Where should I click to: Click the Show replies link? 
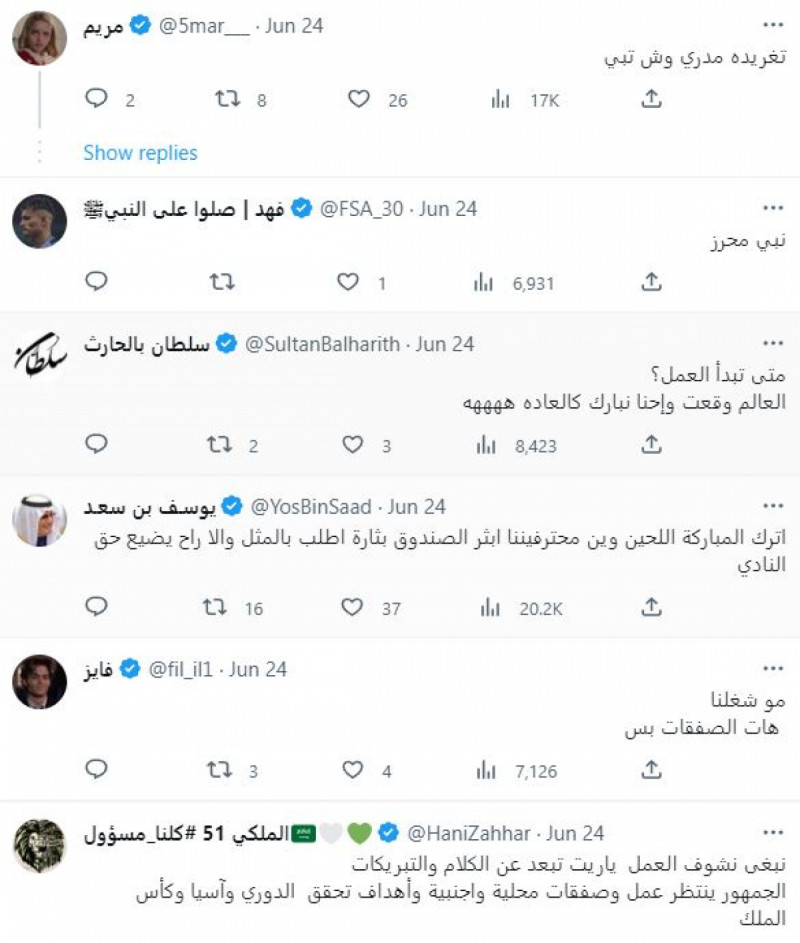140,153
